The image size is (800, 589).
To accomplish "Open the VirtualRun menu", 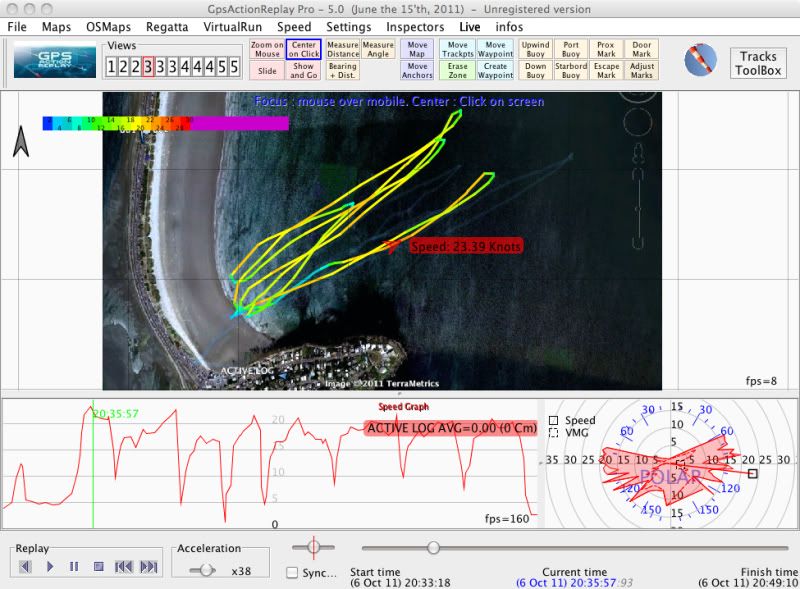I will 233,27.
